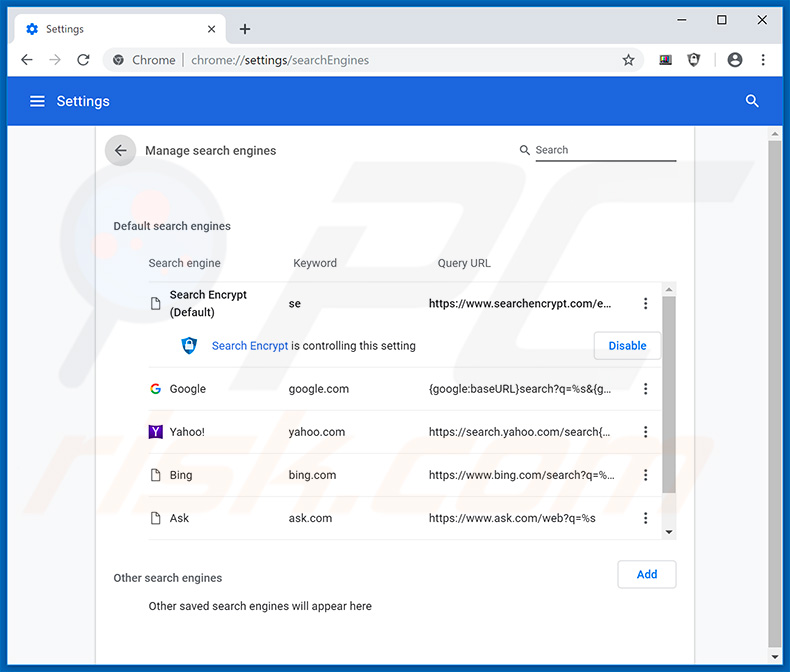Click the search engines list scrollbar thumb

click(669, 394)
